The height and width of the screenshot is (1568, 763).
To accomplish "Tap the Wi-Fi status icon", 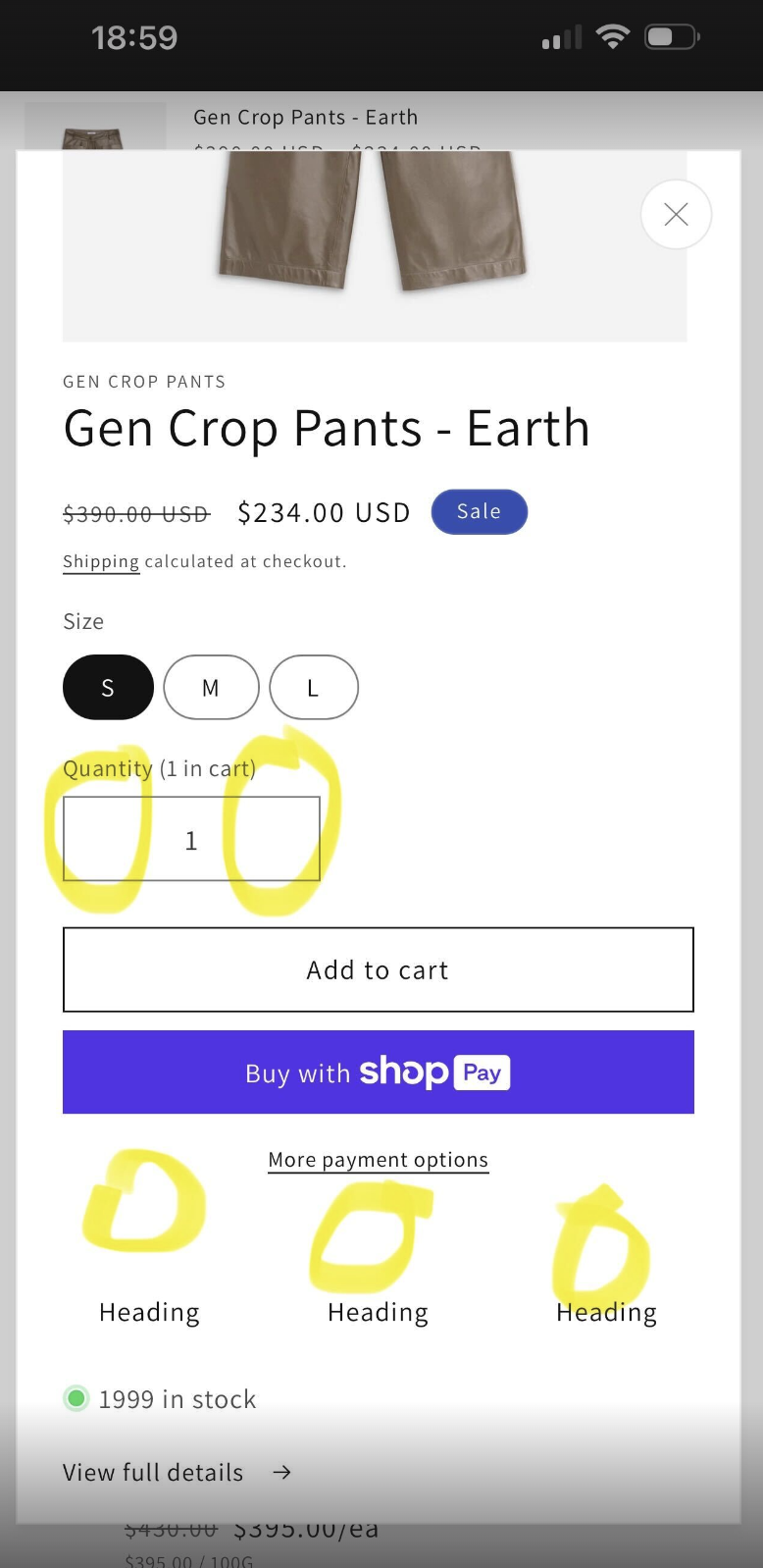I will click(613, 37).
